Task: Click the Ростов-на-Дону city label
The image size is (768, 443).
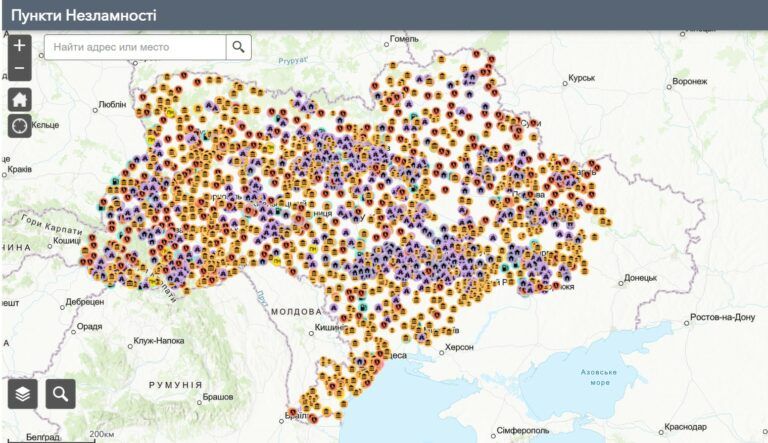Action: 722,318
